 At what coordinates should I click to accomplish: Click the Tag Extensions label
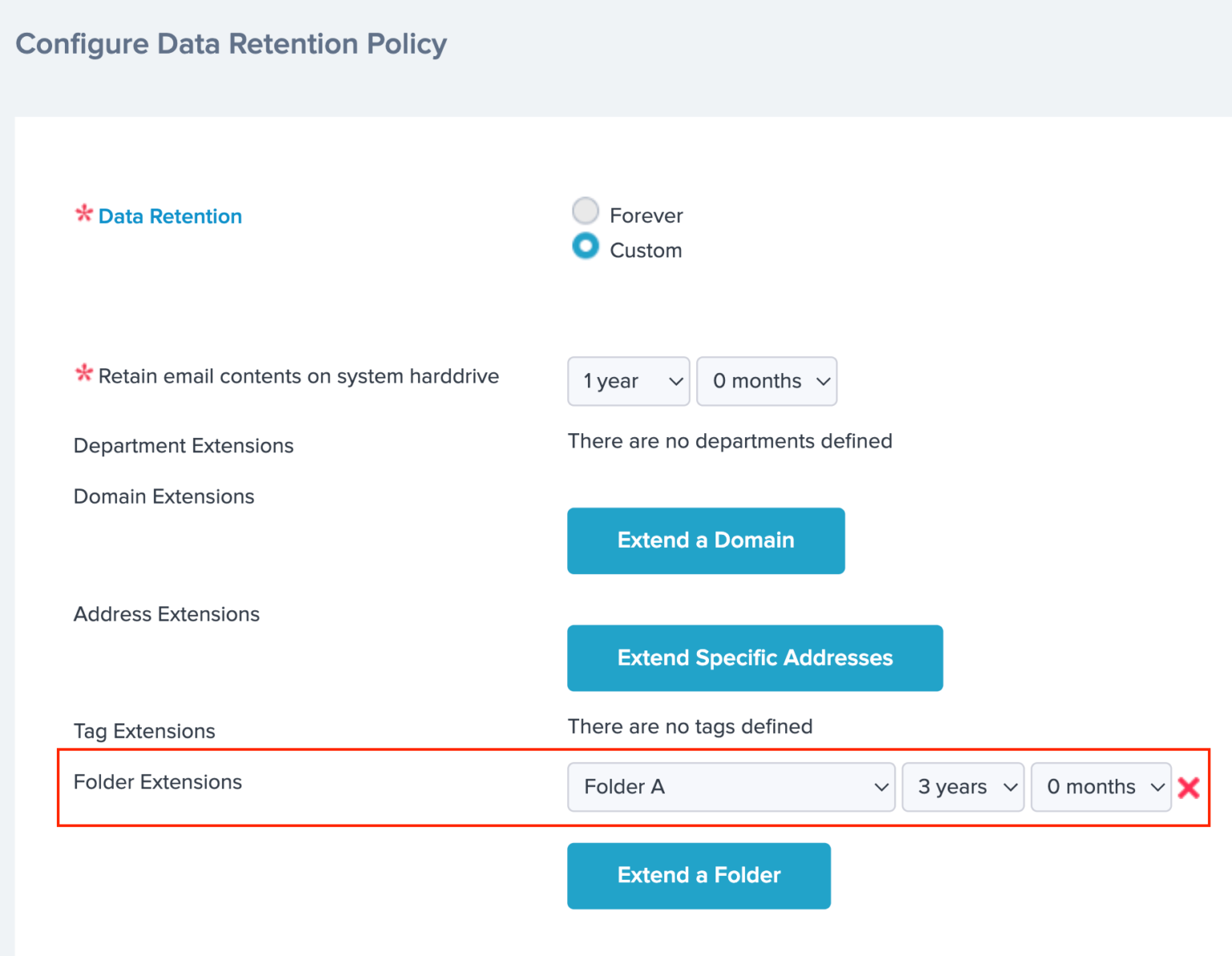click(x=144, y=731)
